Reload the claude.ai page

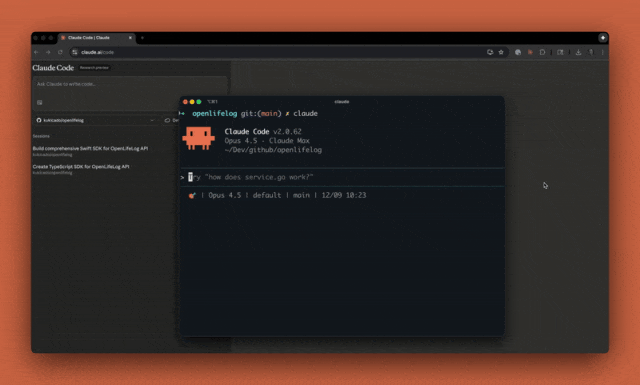[x=60, y=52]
